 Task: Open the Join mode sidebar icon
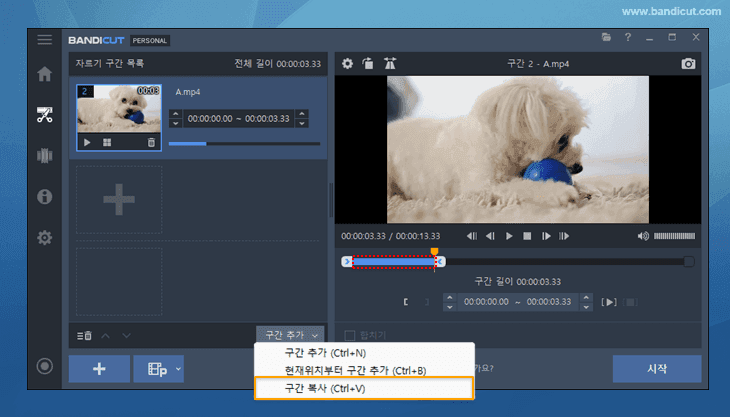point(45,155)
